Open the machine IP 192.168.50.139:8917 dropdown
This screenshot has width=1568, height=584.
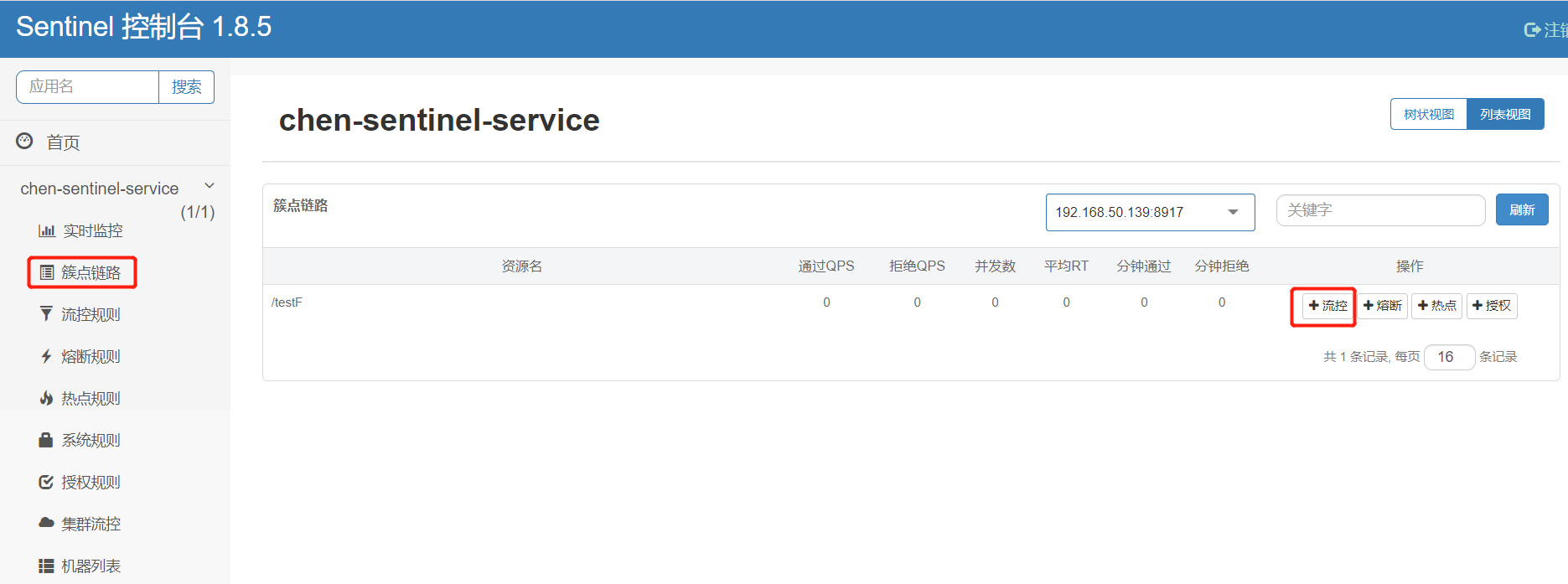[x=1150, y=212]
